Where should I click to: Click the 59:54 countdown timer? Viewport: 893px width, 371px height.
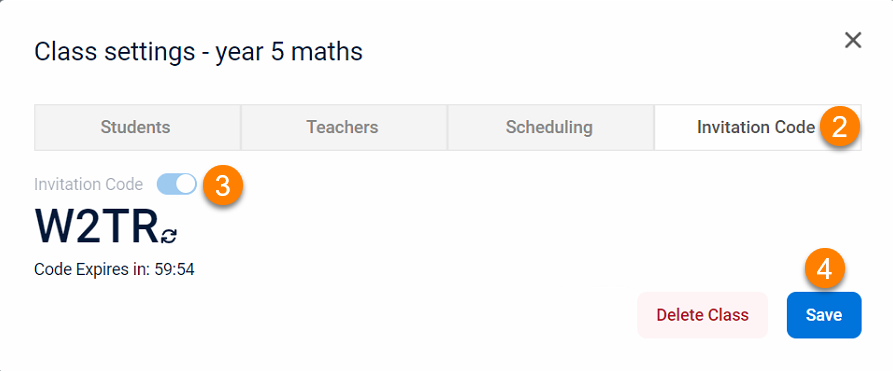173,270
